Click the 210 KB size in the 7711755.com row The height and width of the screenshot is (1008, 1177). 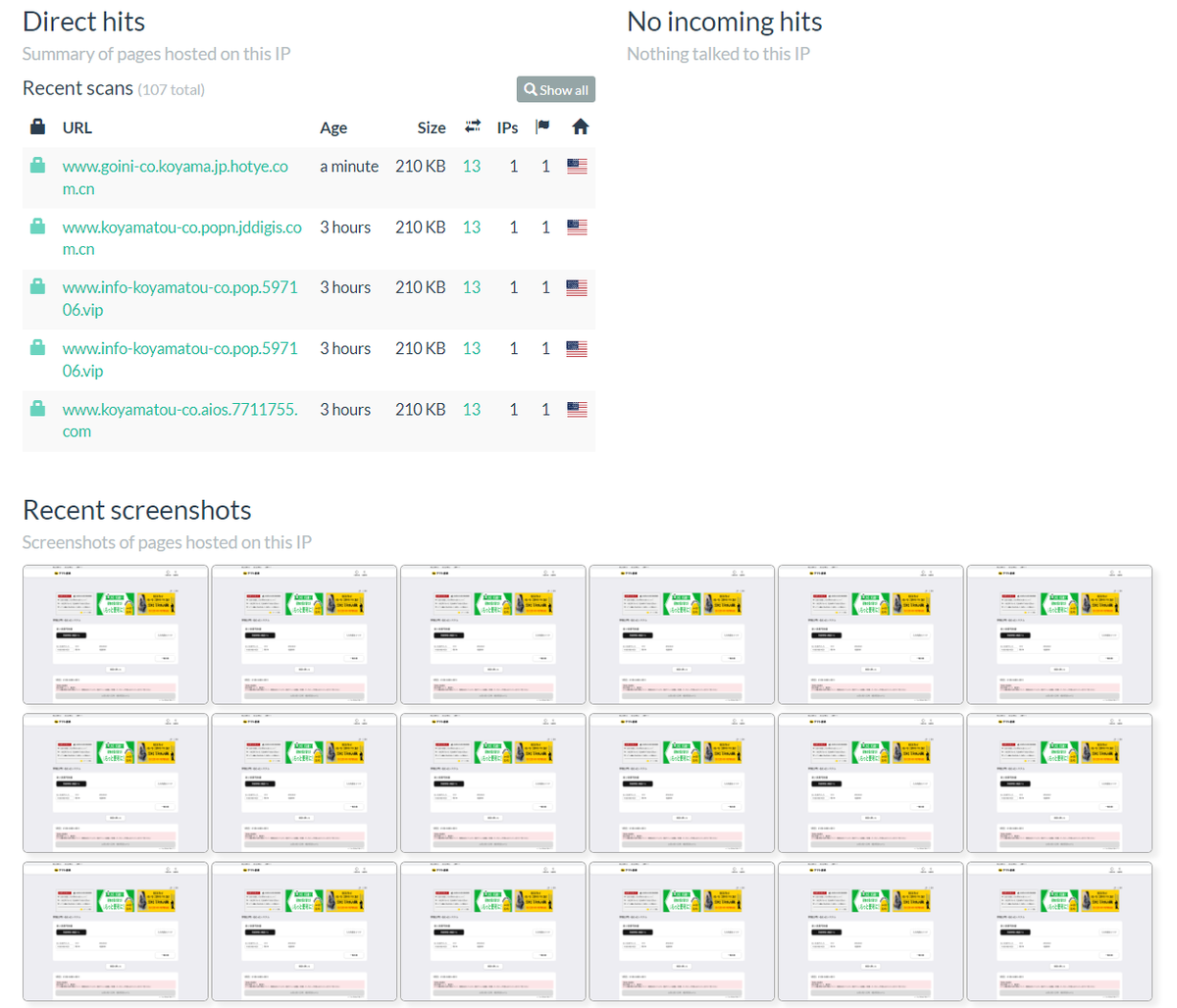click(421, 410)
